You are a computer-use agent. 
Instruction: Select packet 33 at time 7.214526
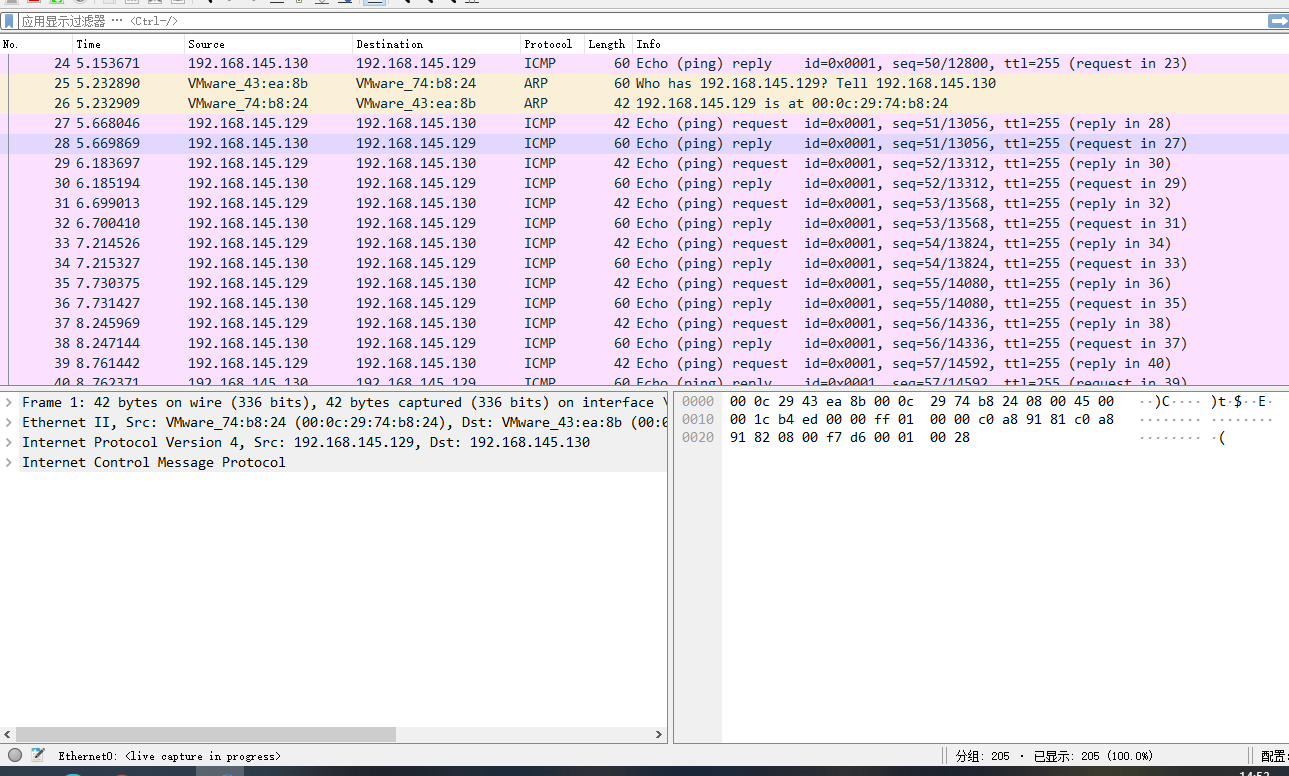[x=644, y=243]
